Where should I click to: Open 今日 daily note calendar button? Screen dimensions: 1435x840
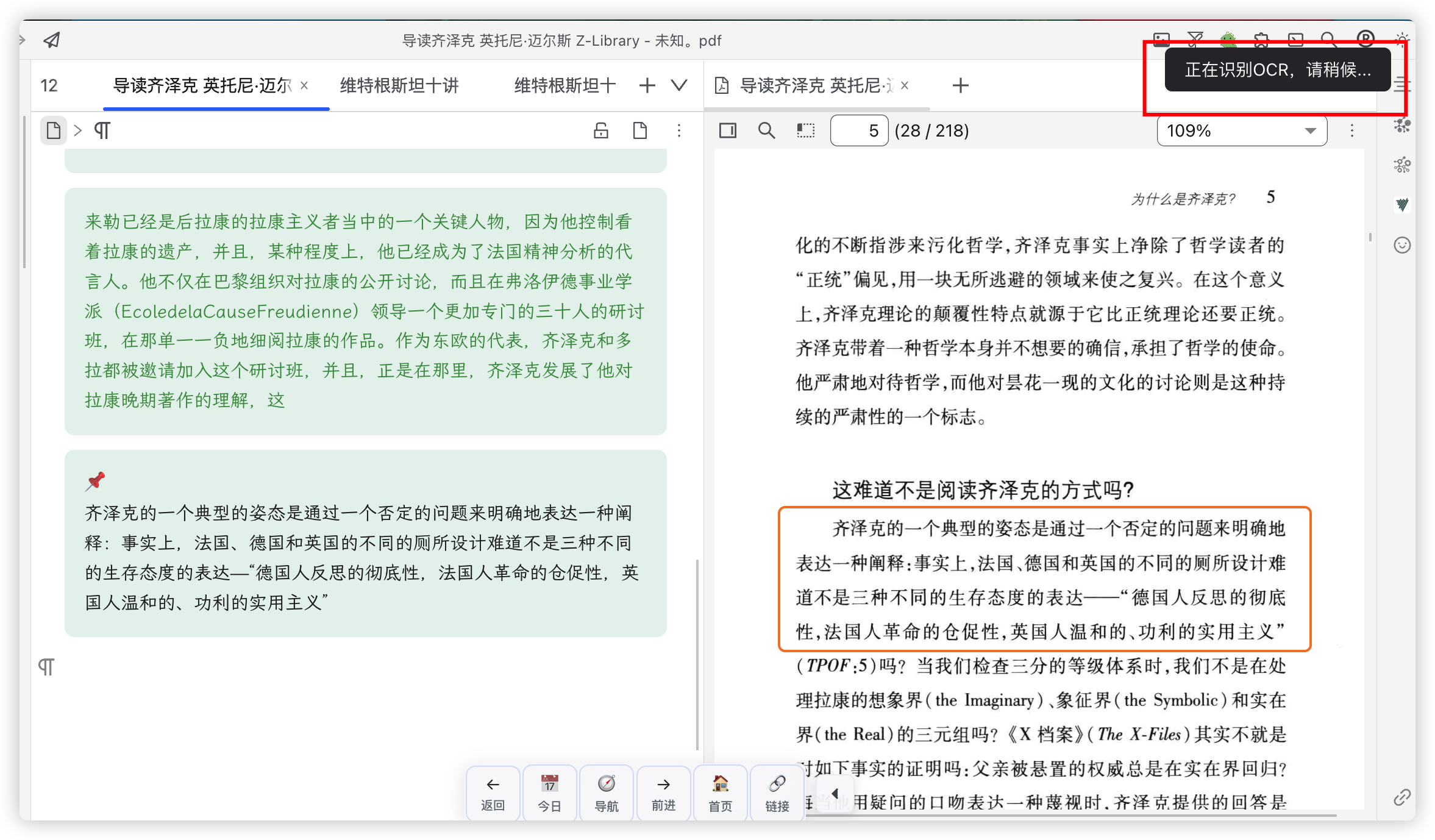549,792
